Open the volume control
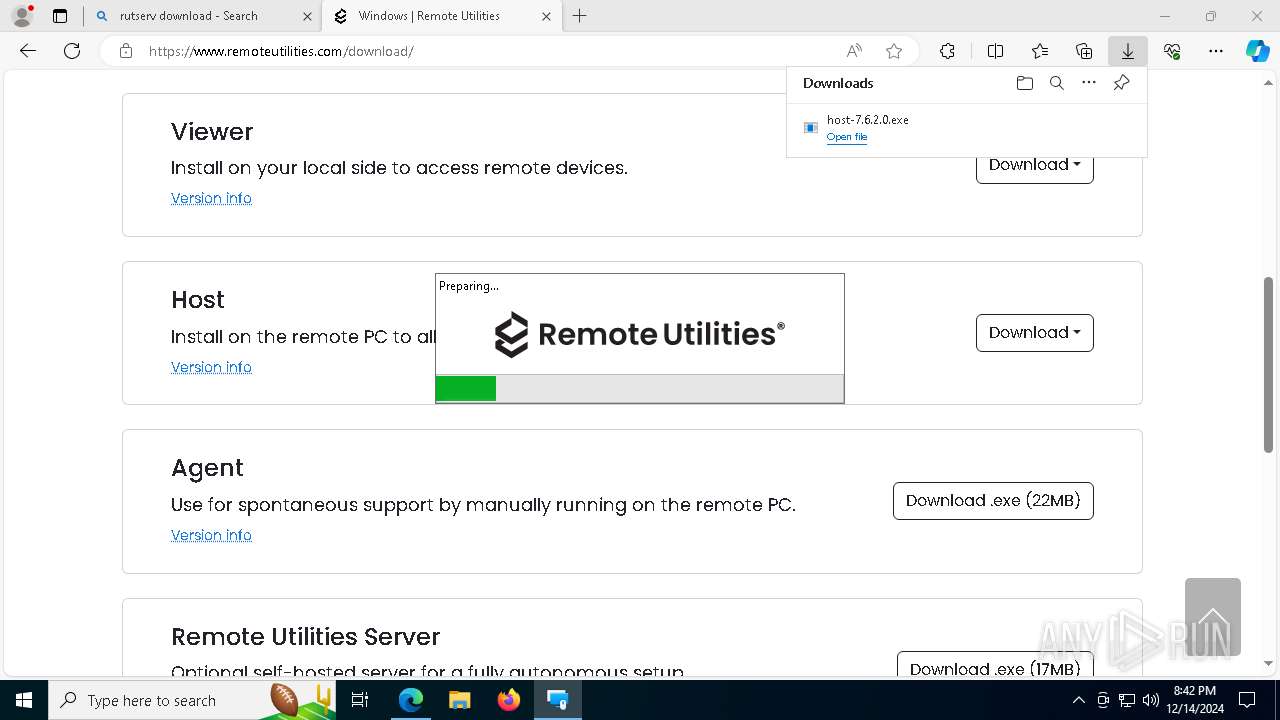The width and height of the screenshot is (1280, 720). pos(1151,700)
